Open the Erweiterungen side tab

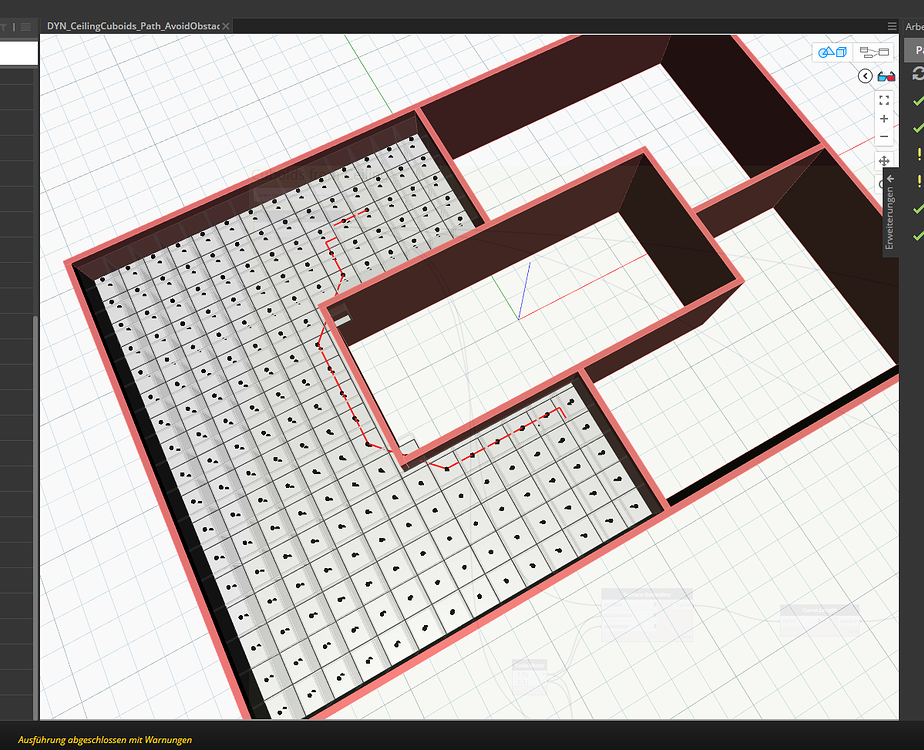pos(890,212)
